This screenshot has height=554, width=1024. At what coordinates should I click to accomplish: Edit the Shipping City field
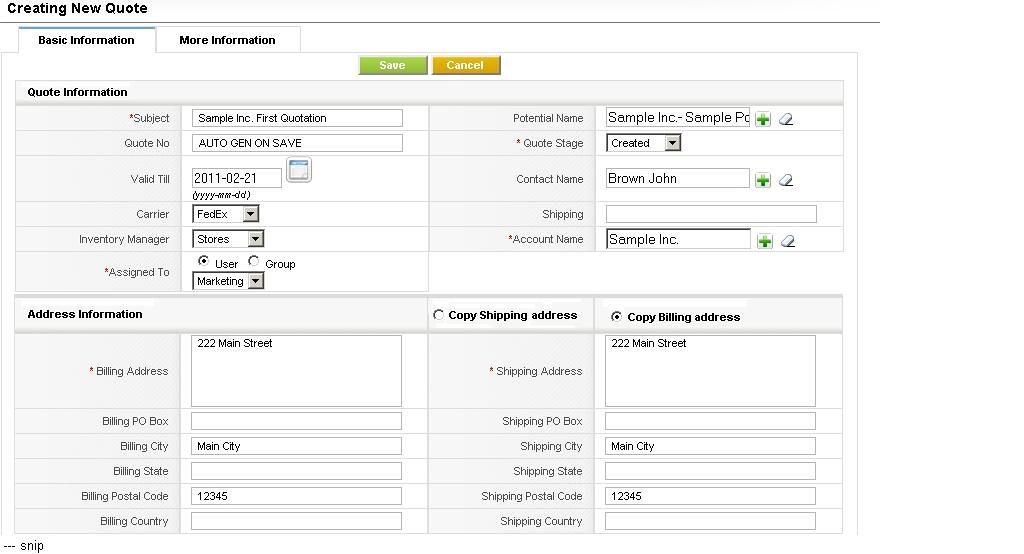[x=711, y=446]
